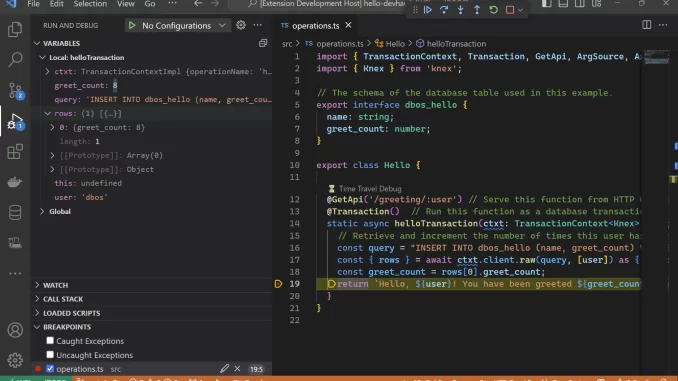Select the greet_count variable value
678x381 pixels.
[x=115, y=86]
